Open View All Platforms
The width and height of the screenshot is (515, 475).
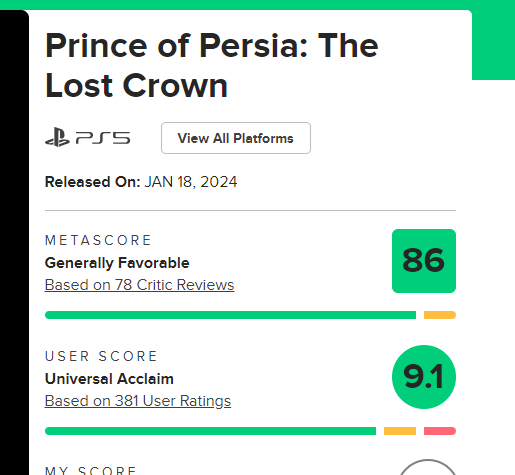tap(236, 138)
